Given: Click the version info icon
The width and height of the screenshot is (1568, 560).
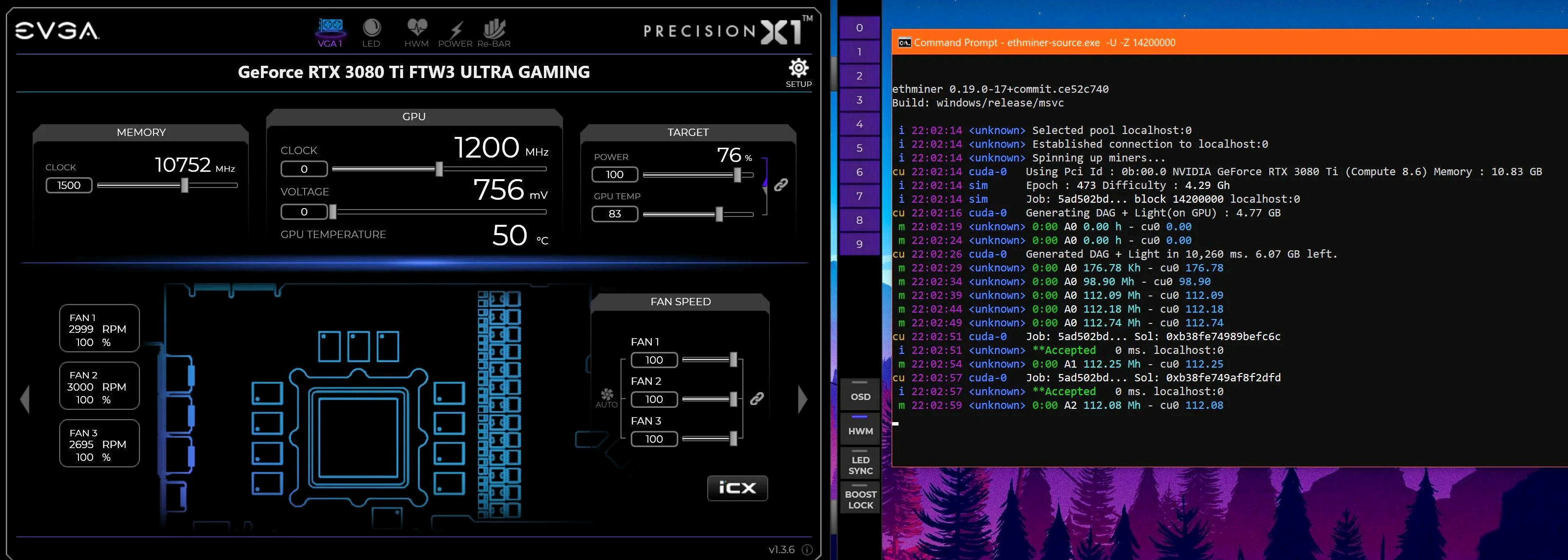Looking at the screenshot, I should point(807,550).
